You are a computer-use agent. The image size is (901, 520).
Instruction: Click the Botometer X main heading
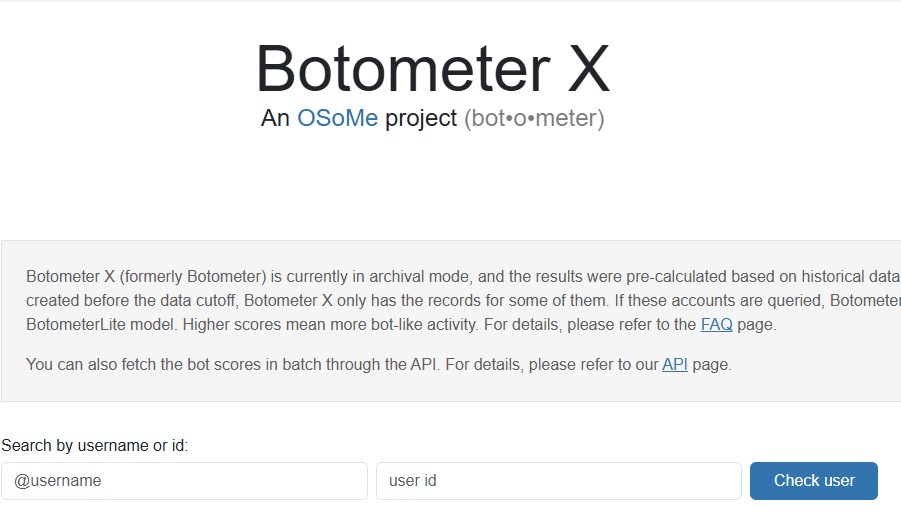pos(432,68)
